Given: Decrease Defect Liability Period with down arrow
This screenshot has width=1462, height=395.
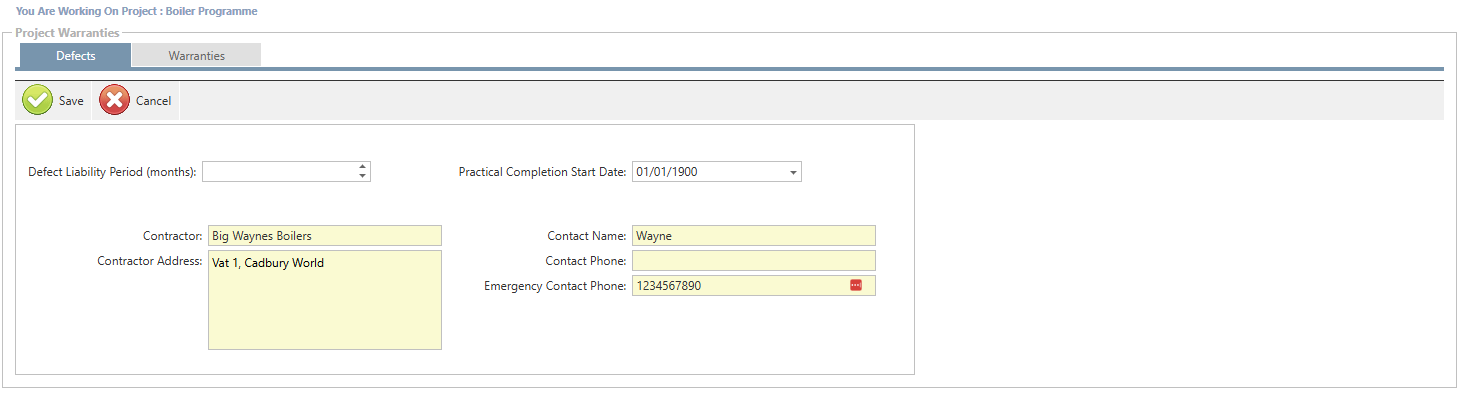Looking at the screenshot, I should (362, 177).
